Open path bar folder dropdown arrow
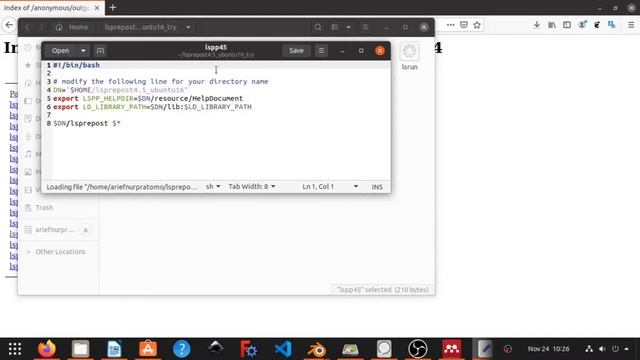Image resolution: width=640 pixels, height=360 pixels. point(188,27)
